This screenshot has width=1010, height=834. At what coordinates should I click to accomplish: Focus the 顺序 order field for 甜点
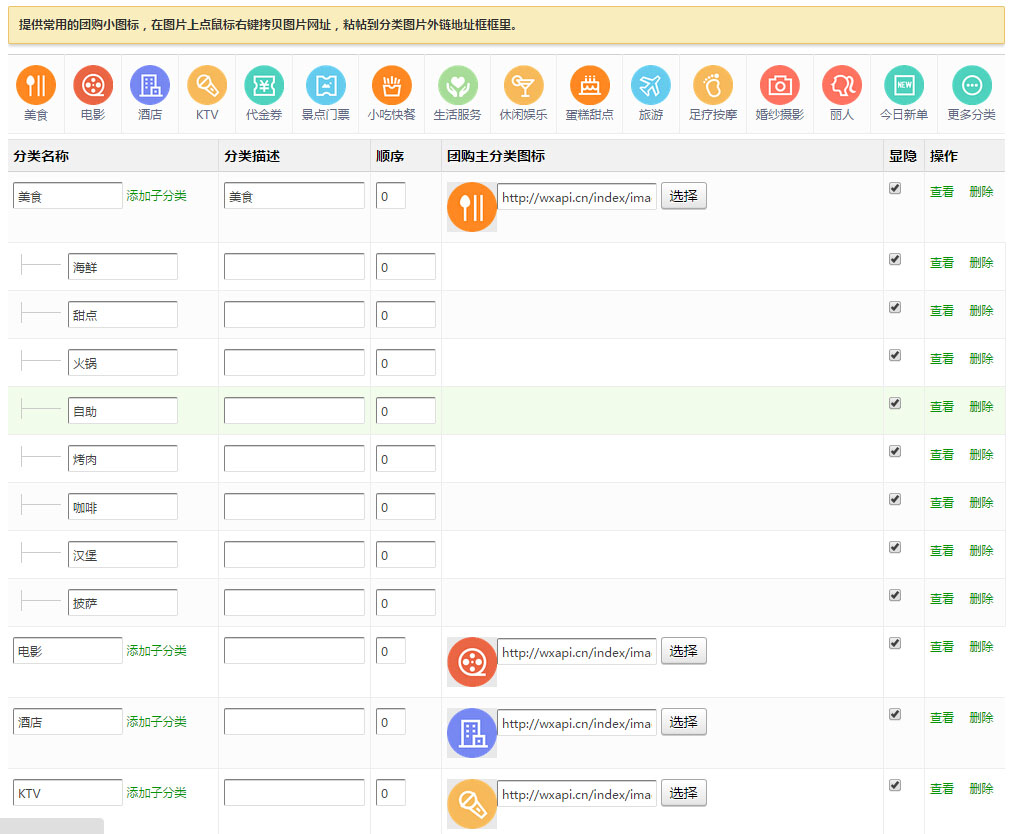point(405,315)
